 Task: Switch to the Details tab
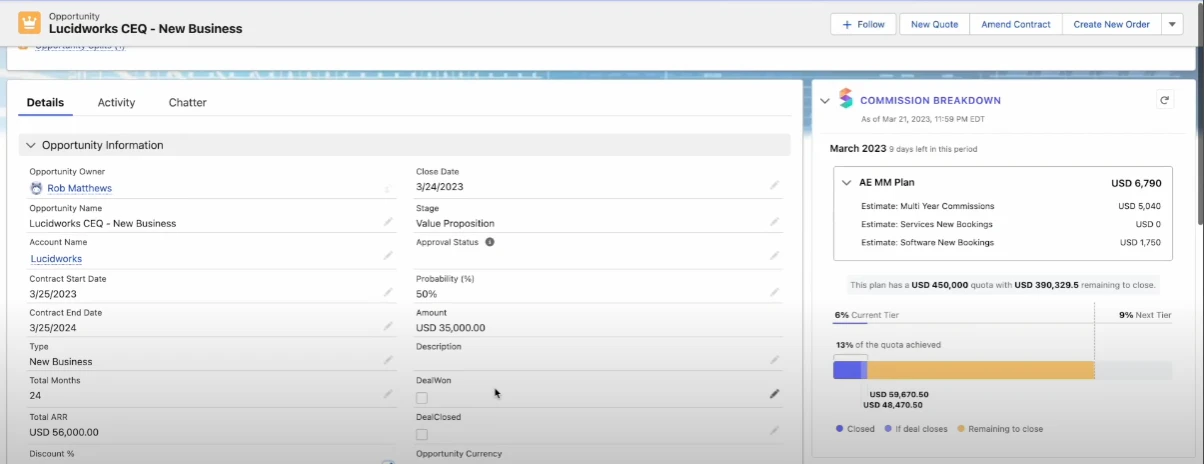[45, 102]
